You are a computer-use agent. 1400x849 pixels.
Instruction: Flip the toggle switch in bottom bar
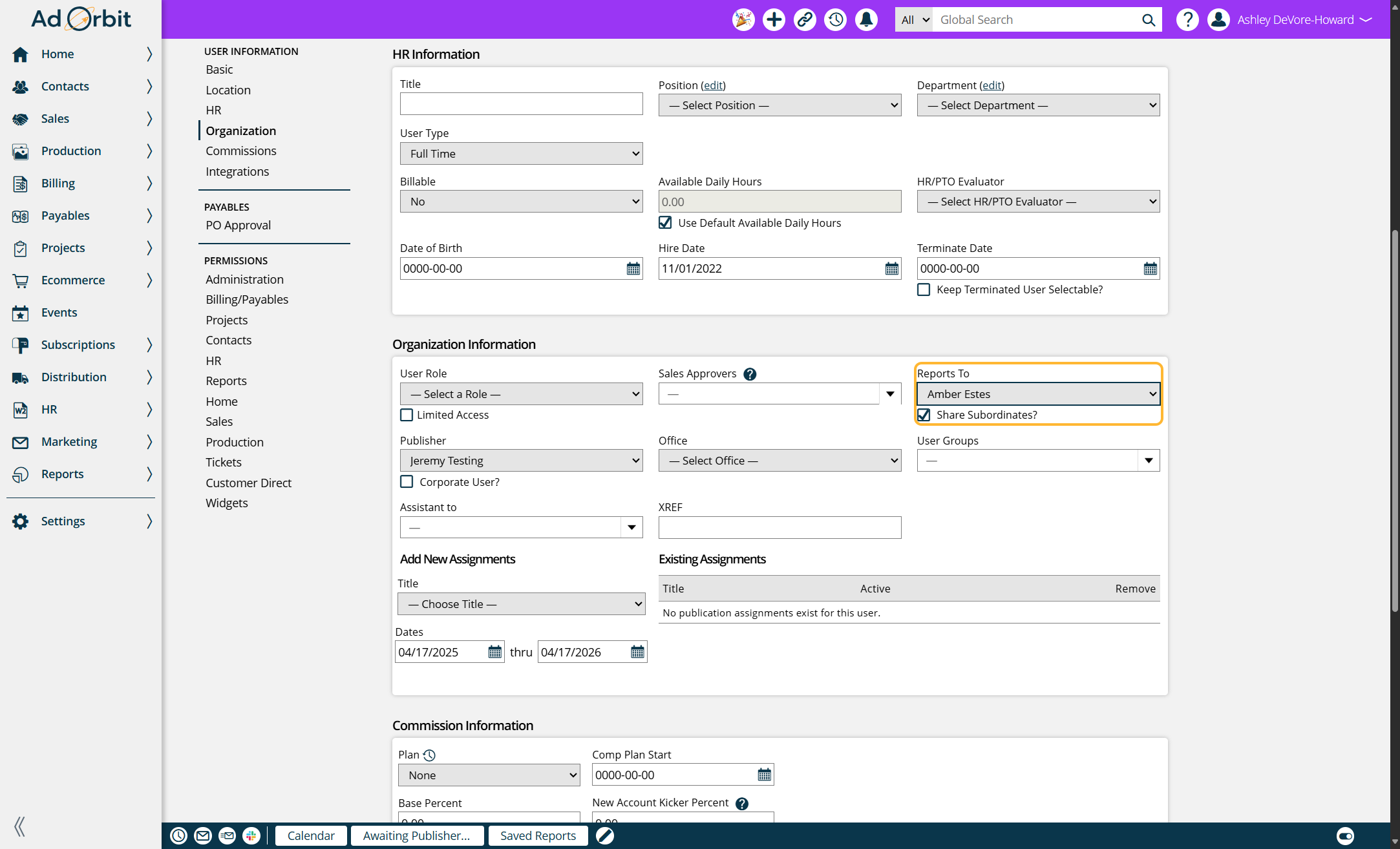[x=1345, y=835]
